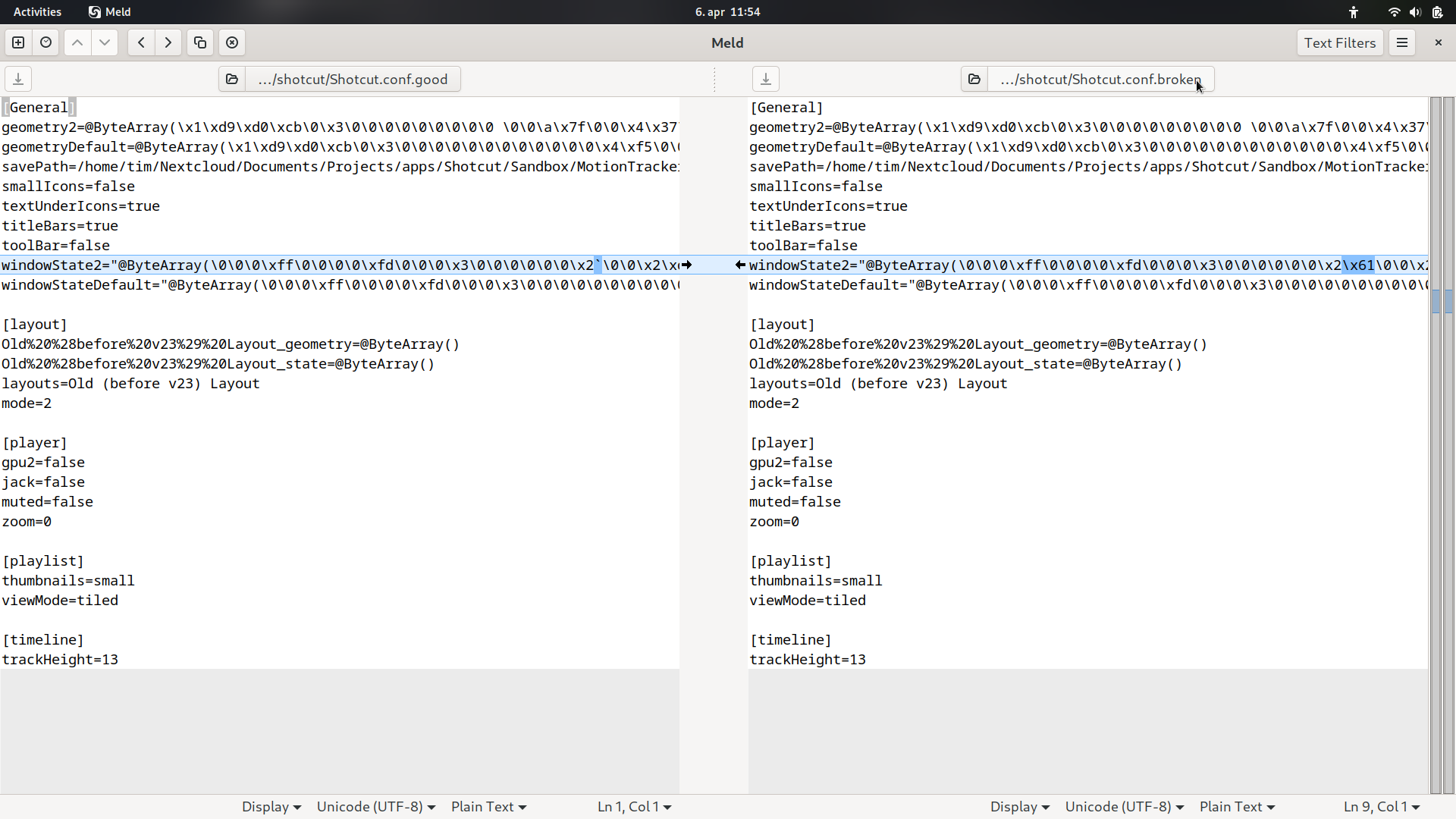Change encoding via Unicode (UTF-8) dropdown
The height and width of the screenshot is (819, 1456).
(x=375, y=806)
